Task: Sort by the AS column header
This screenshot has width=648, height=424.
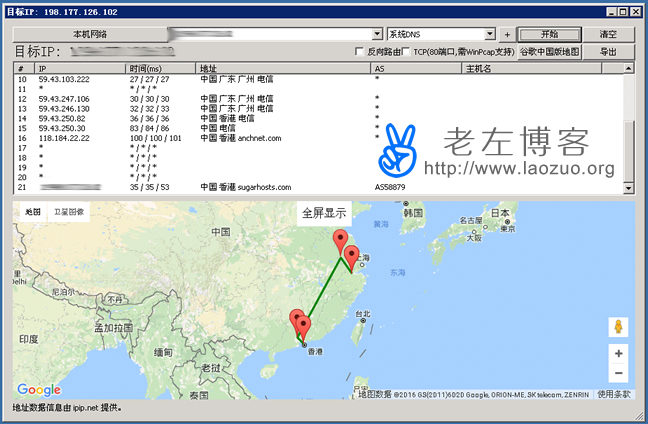Action: point(416,69)
